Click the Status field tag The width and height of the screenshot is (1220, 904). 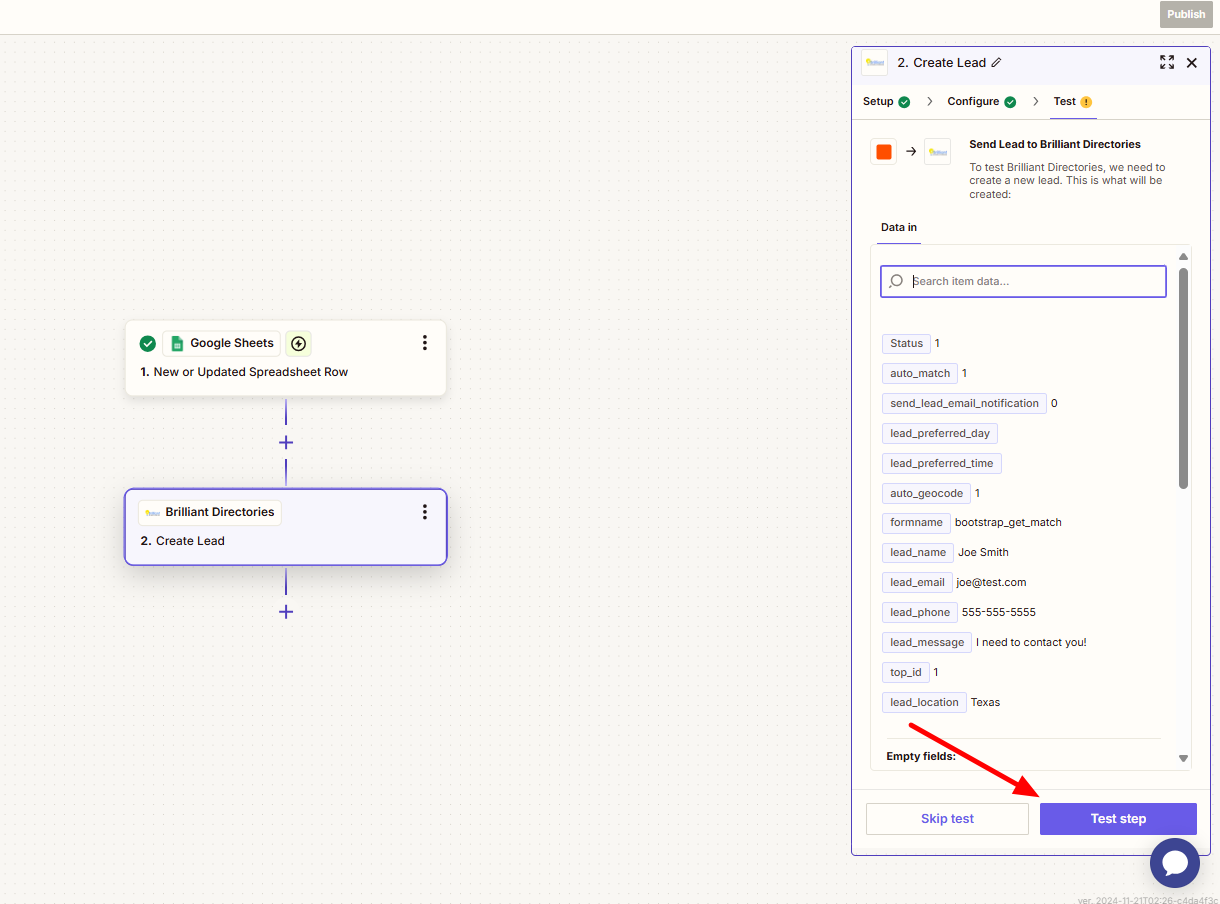(906, 343)
